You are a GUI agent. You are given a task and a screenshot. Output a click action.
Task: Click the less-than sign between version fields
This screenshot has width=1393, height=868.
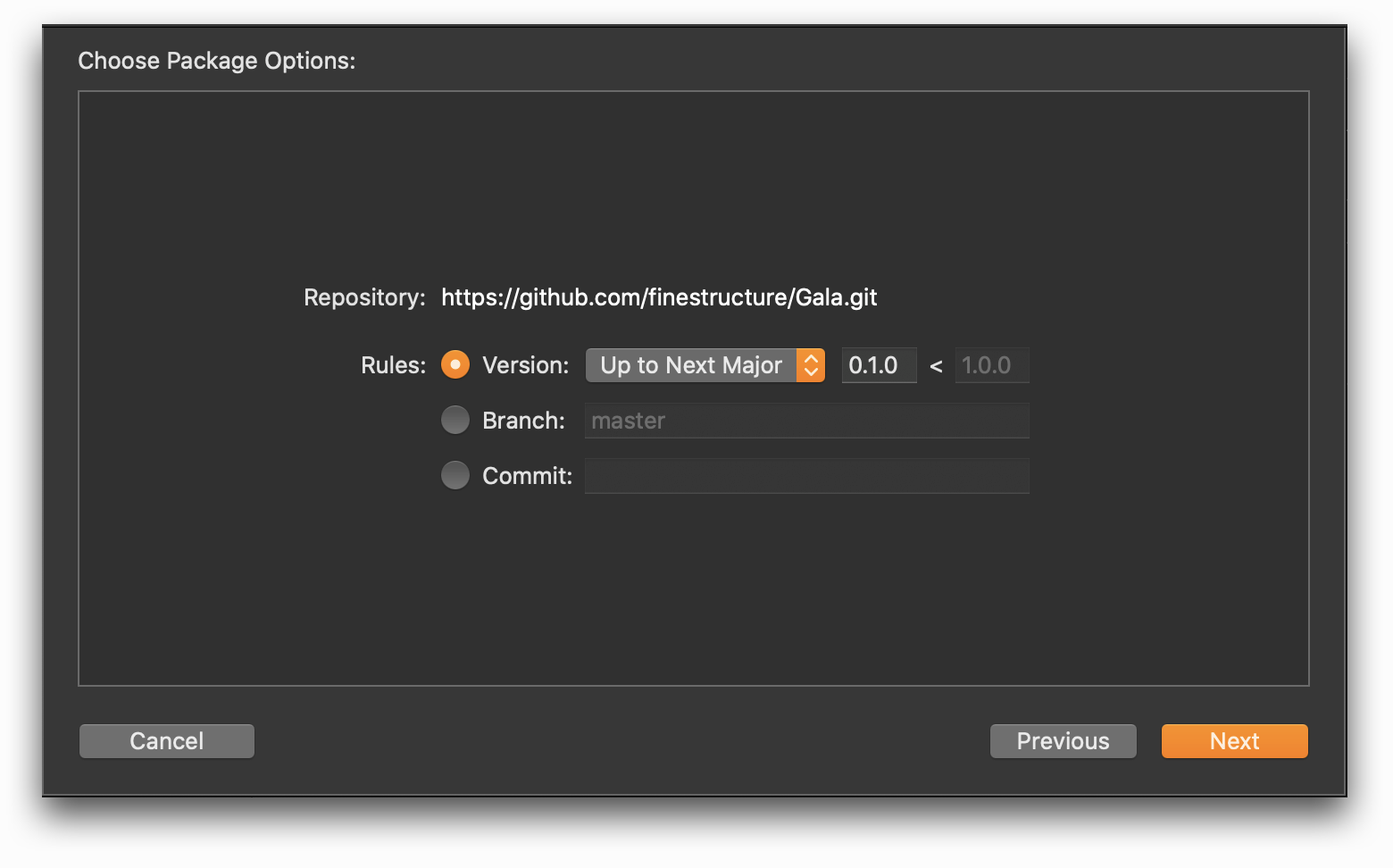[936, 366]
